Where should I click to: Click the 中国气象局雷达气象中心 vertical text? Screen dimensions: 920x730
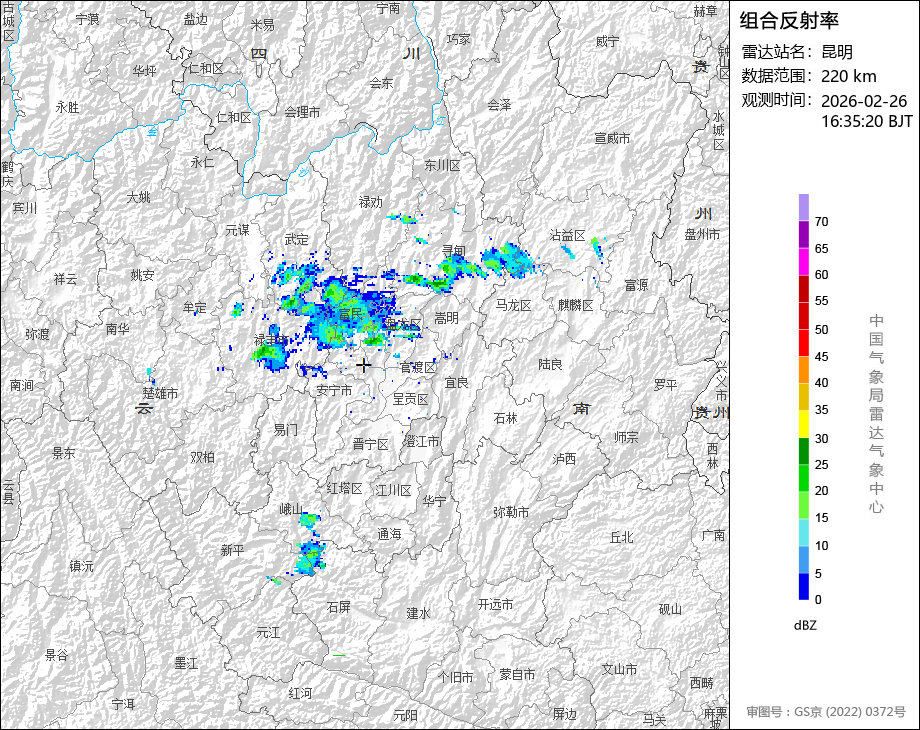pos(876,414)
